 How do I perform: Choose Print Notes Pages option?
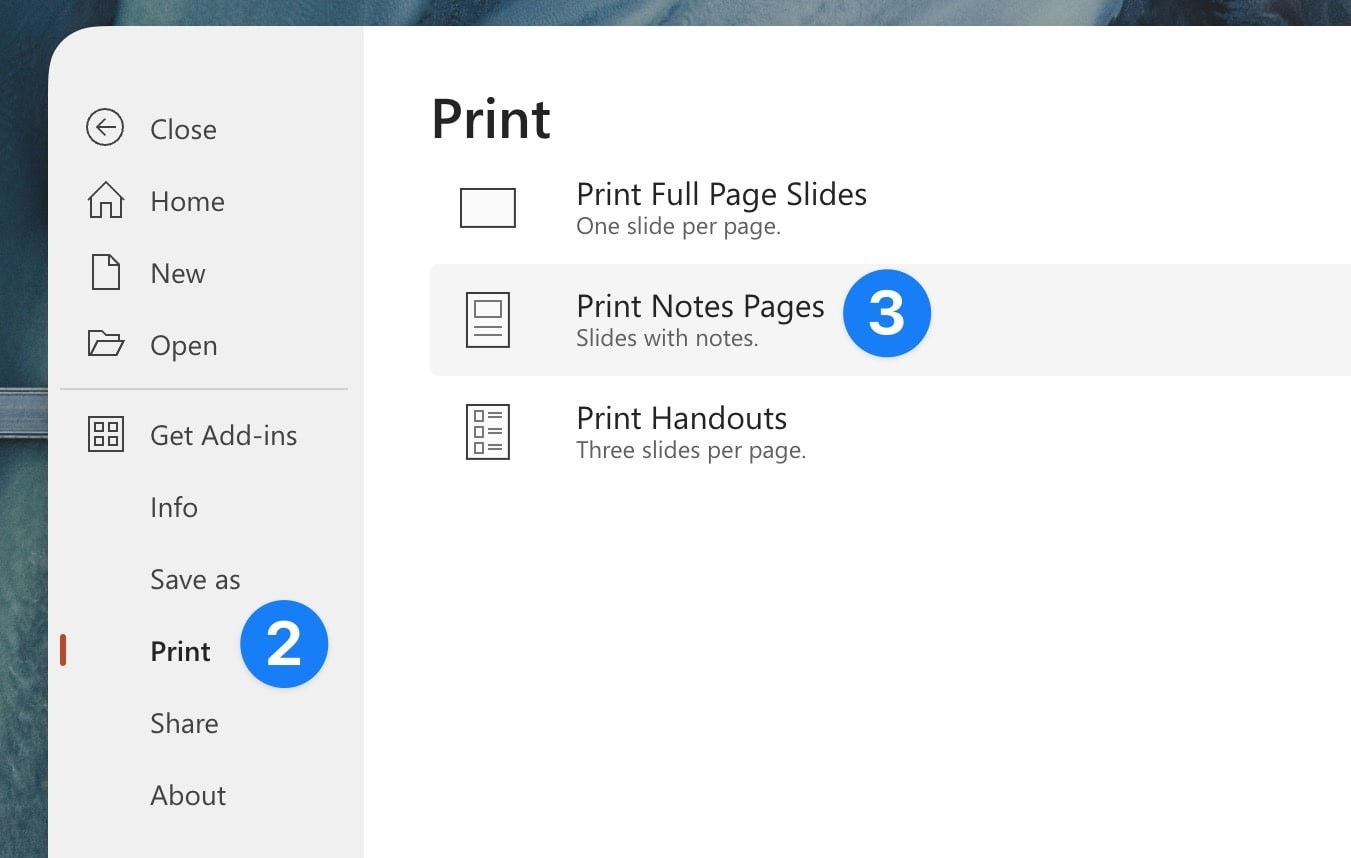(x=699, y=306)
